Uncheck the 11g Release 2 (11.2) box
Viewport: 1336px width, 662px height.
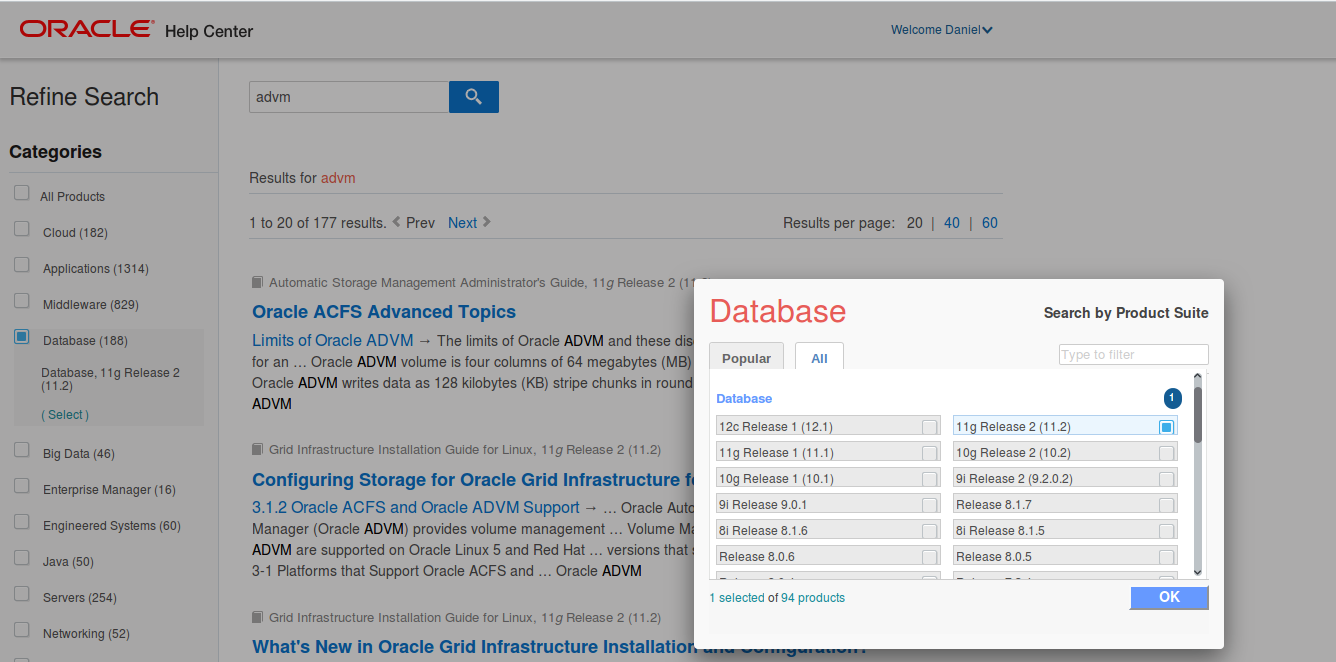coord(1166,427)
